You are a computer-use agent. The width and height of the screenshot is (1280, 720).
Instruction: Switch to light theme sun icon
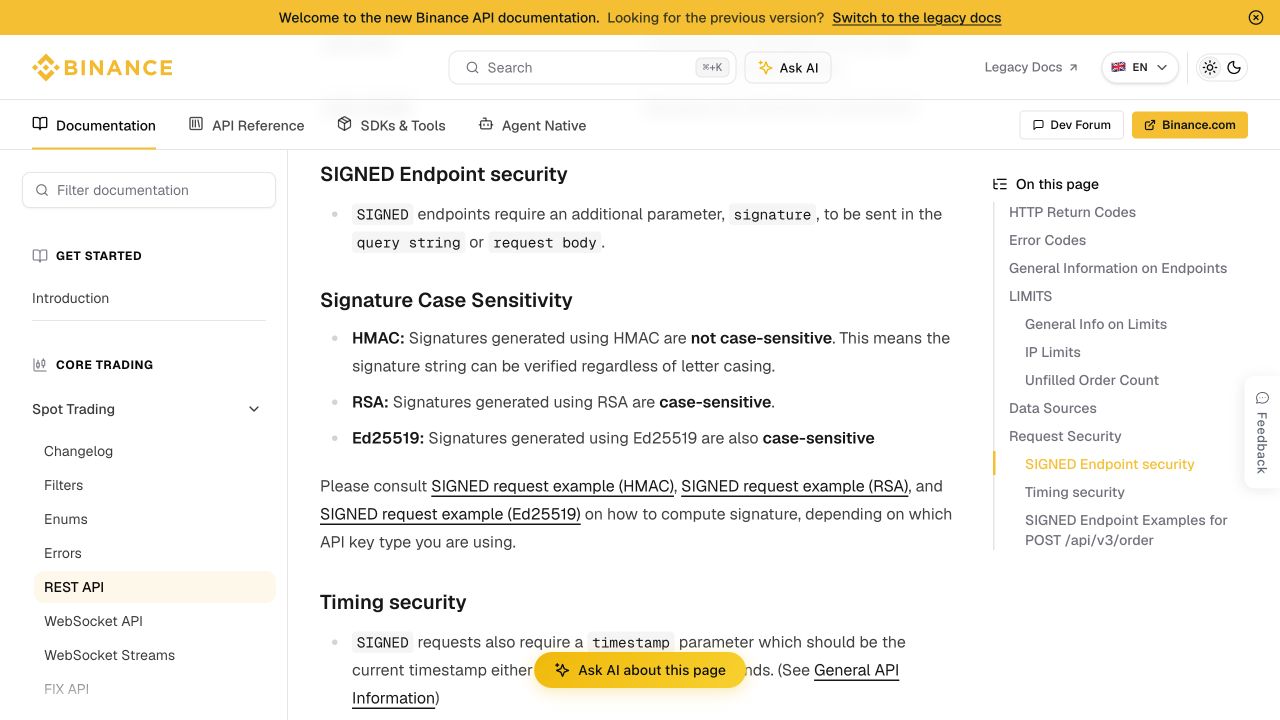click(1210, 67)
